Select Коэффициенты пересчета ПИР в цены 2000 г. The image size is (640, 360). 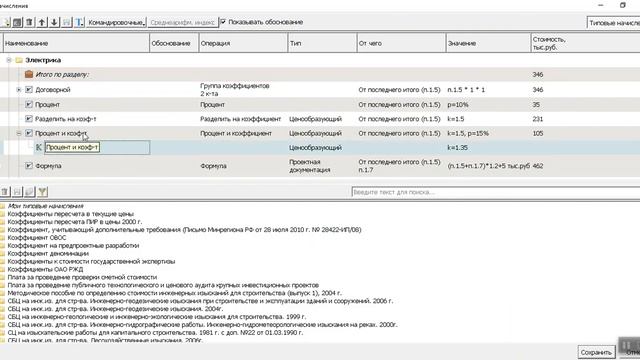[x=75, y=222]
